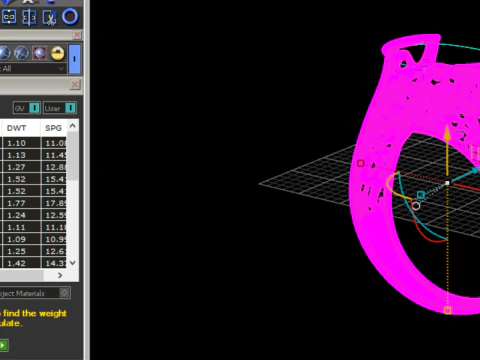Screen dimensions: 480x360
Task: Select the DWT cell showing 1.10
Action: [x=21, y=143]
